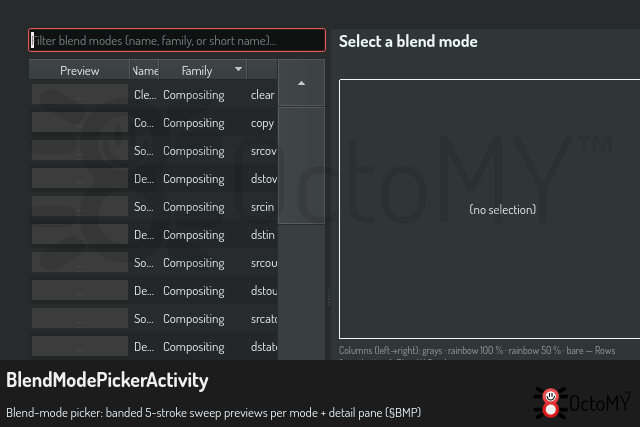The image size is (640, 427).
Task: Click the scrollbar up arrow button
Action: coord(301,83)
